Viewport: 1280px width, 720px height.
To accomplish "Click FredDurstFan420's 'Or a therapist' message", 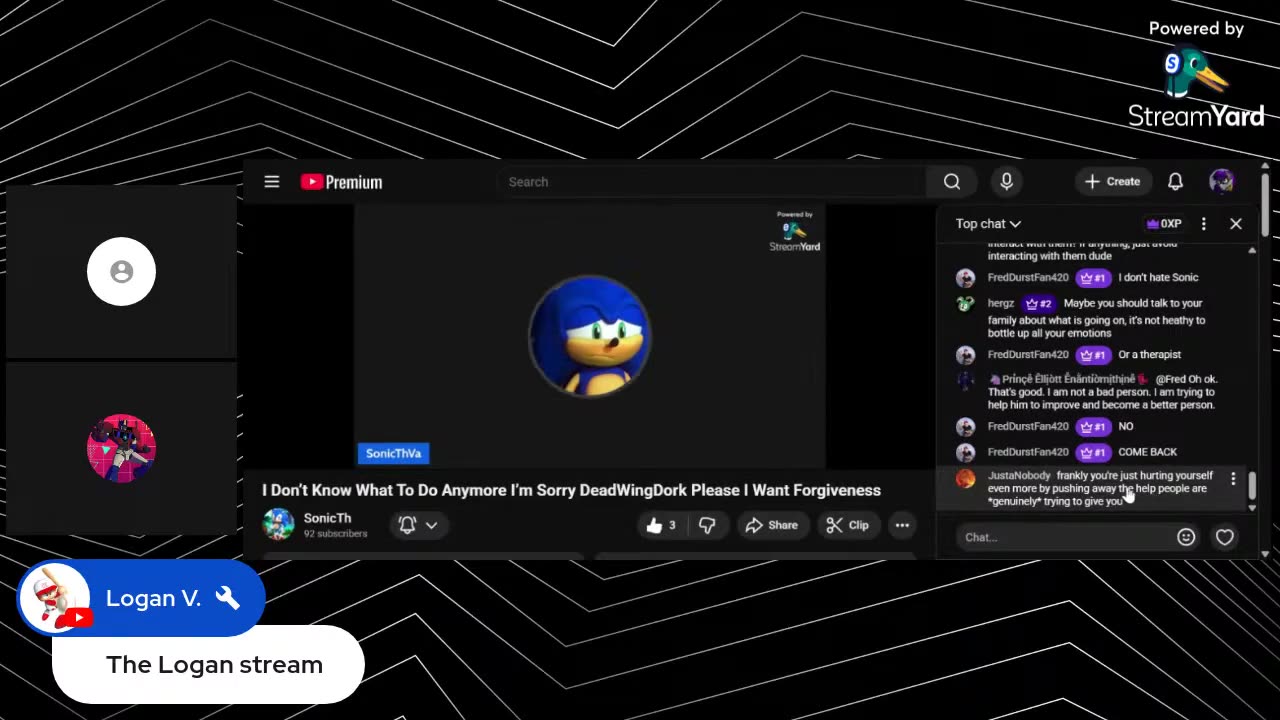I will click(1149, 355).
